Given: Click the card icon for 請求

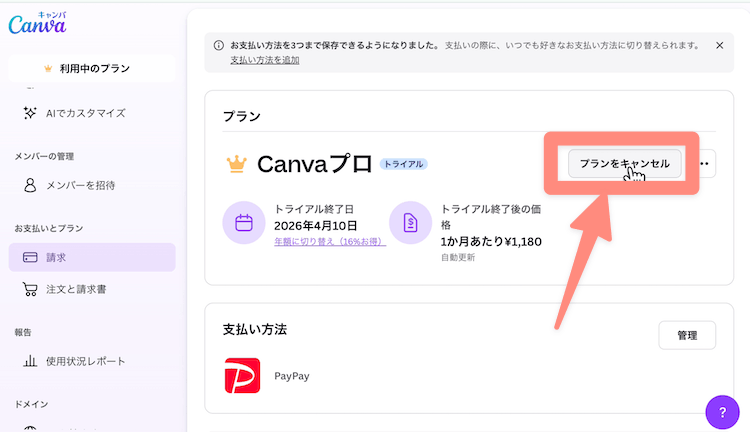Looking at the screenshot, I should (30, 257).
